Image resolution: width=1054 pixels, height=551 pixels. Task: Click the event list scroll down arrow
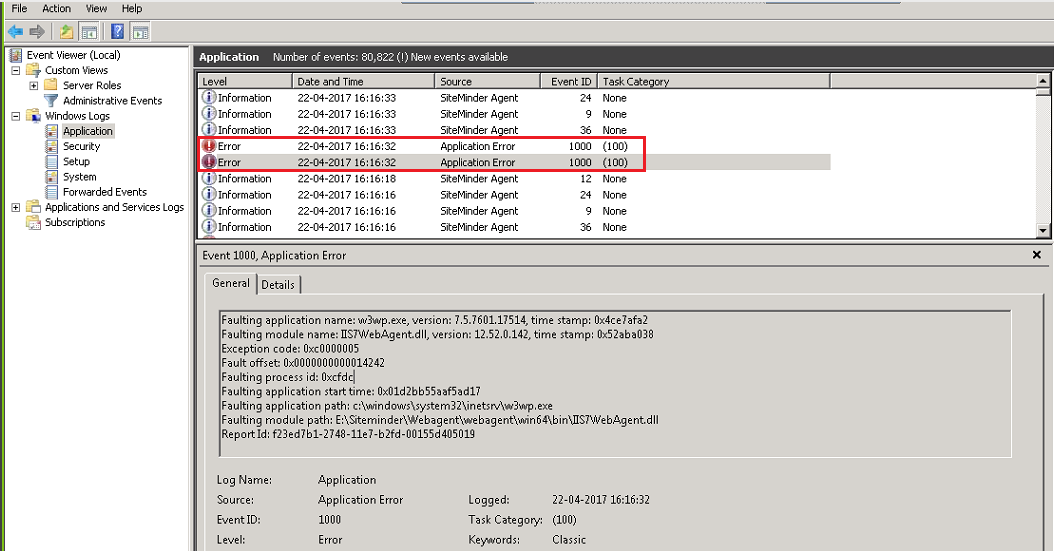pyautogui.click(x=1043, y=230)
